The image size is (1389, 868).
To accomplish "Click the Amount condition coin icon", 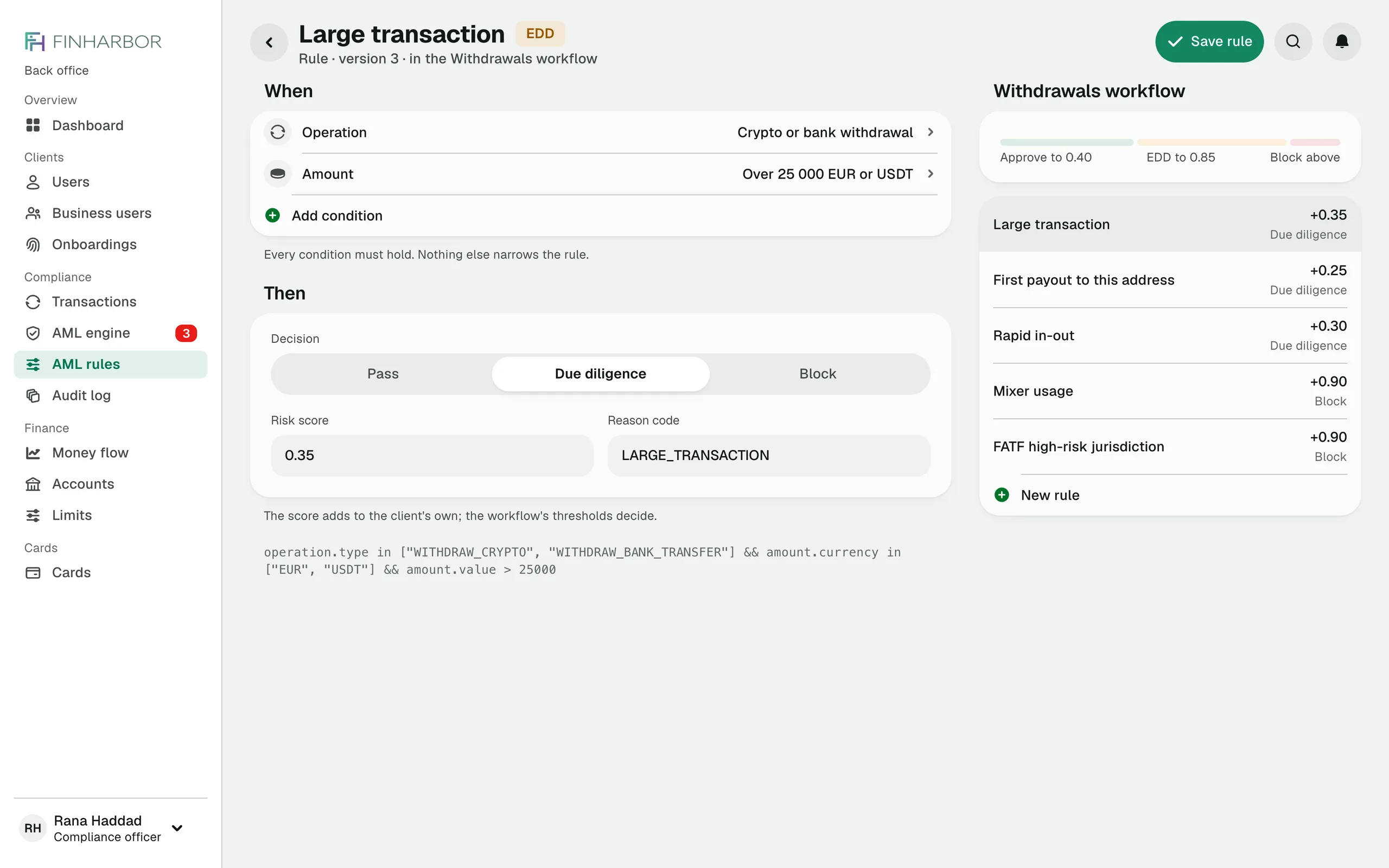I will pyautogui.click(x=278, y=174).
